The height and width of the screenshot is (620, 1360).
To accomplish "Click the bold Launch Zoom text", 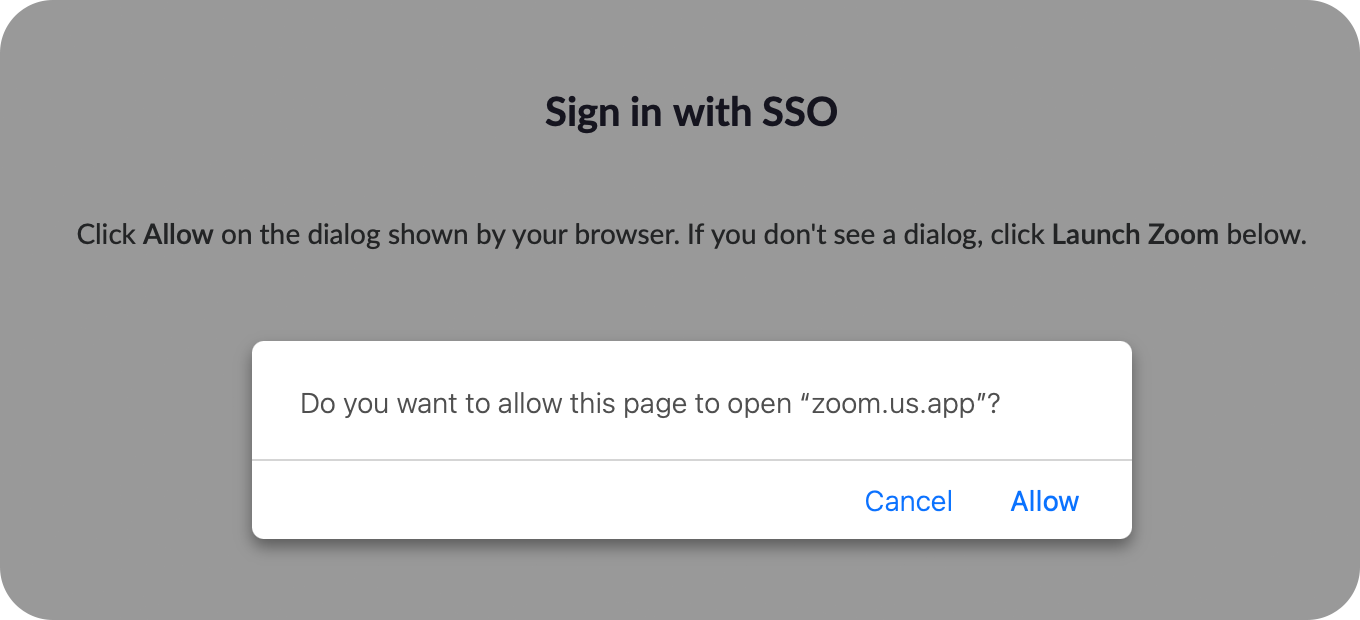I will pyautogui.click(x=1135, y=234).
